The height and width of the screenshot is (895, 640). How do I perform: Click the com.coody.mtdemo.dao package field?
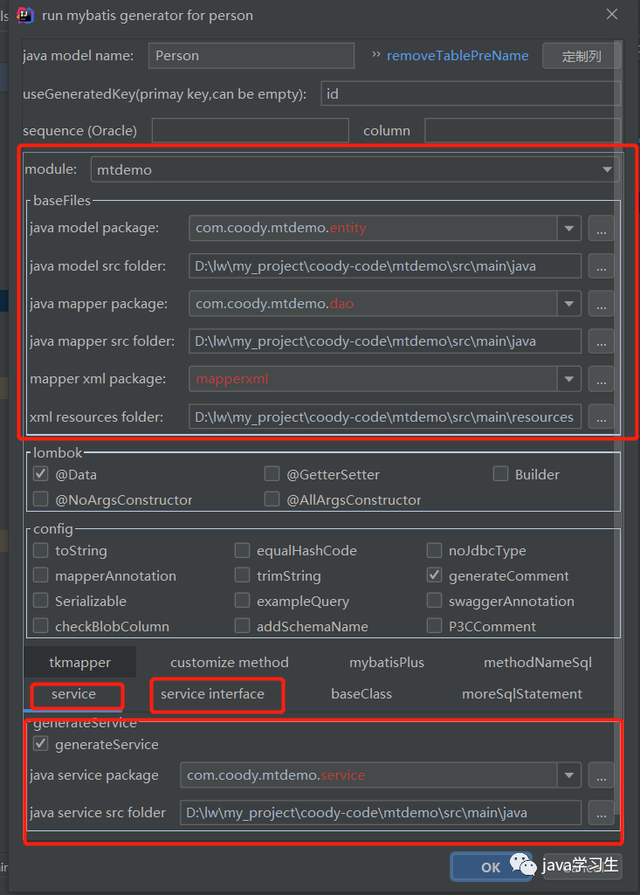[x=373, y=304]
